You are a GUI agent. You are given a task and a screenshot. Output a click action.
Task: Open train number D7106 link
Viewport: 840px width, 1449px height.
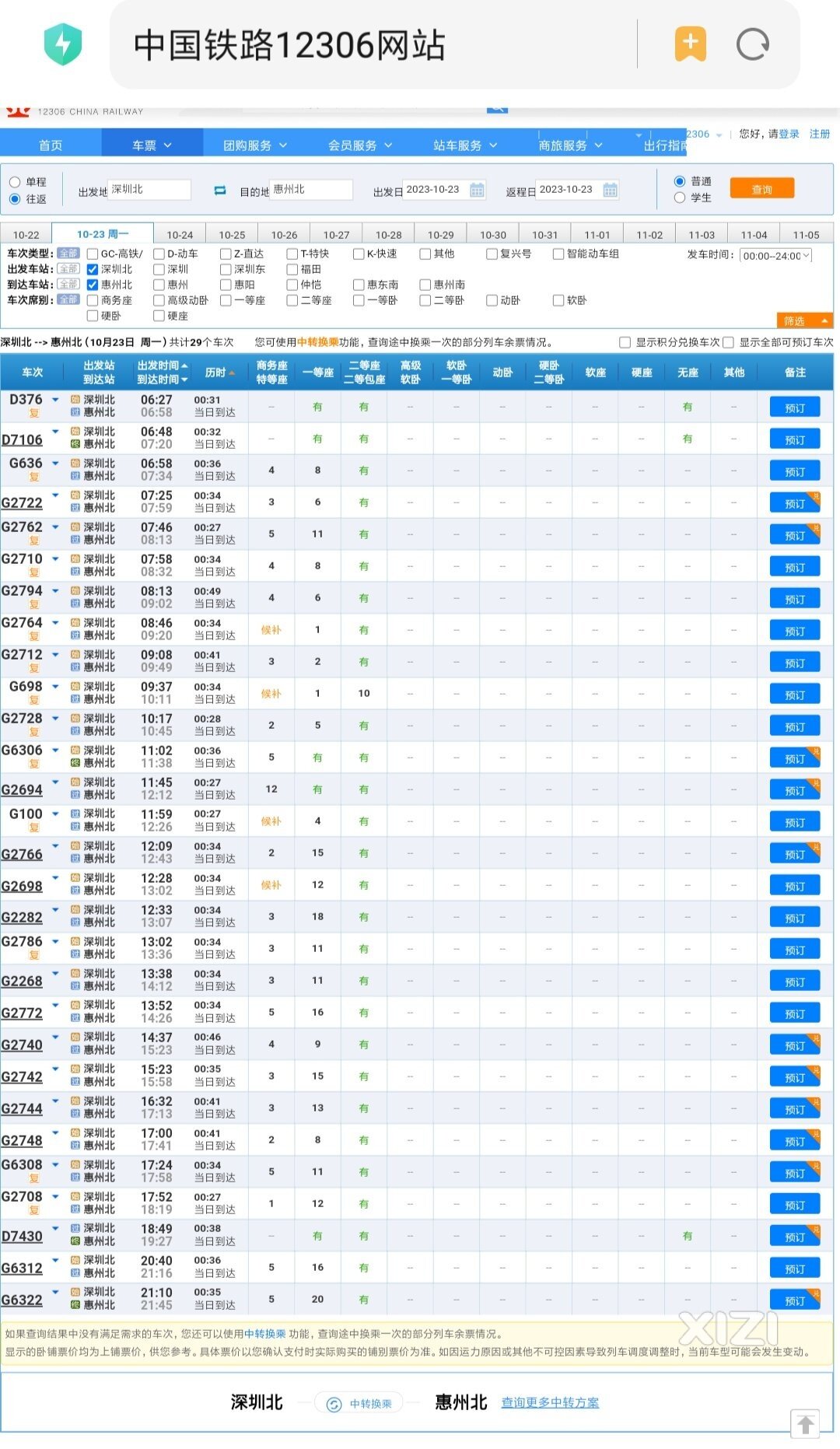coord(22,440)
